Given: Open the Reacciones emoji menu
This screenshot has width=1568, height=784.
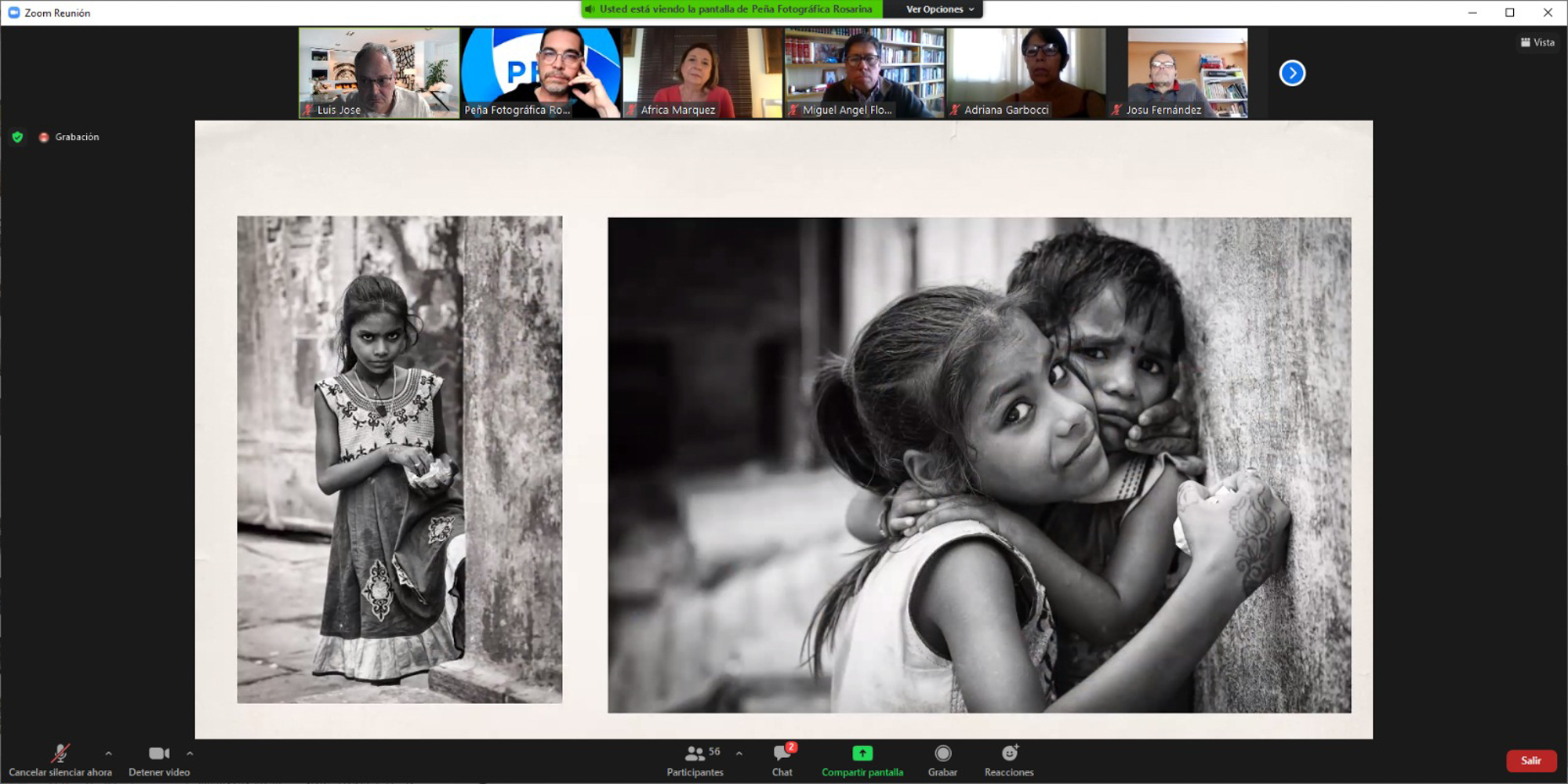Looking at the screenshot, I should (x=1009, y=753).
